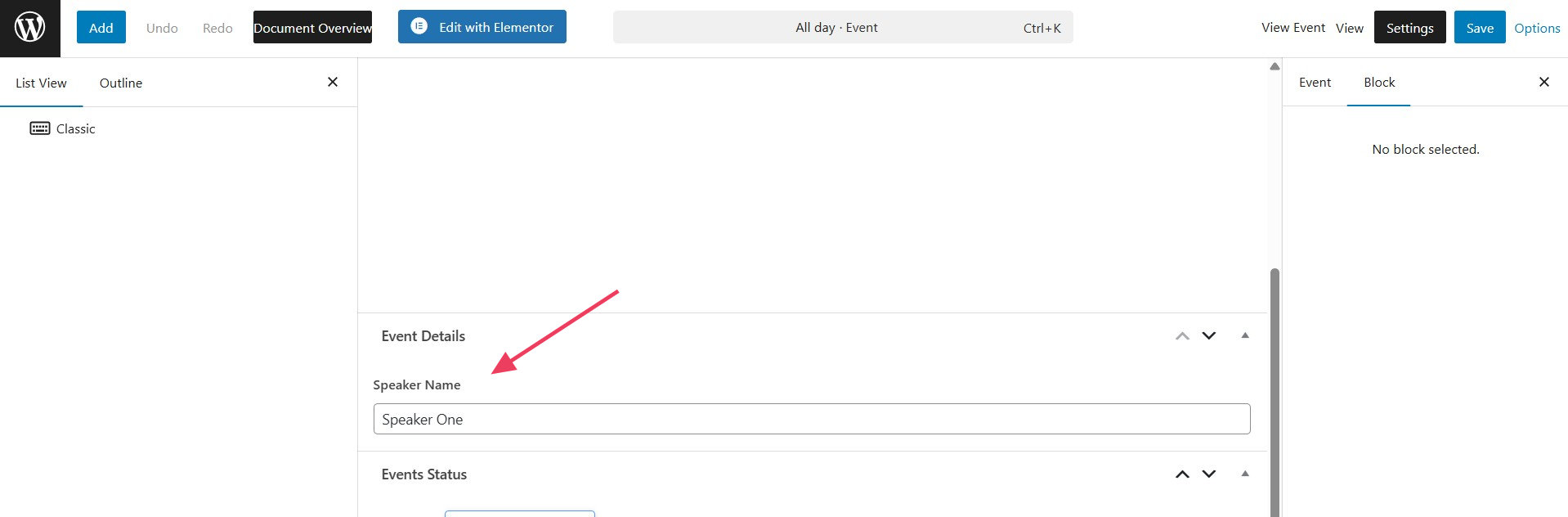Switch to the Event settings tab
This screenshot has width=1568, height=517.
[1315, 82]
